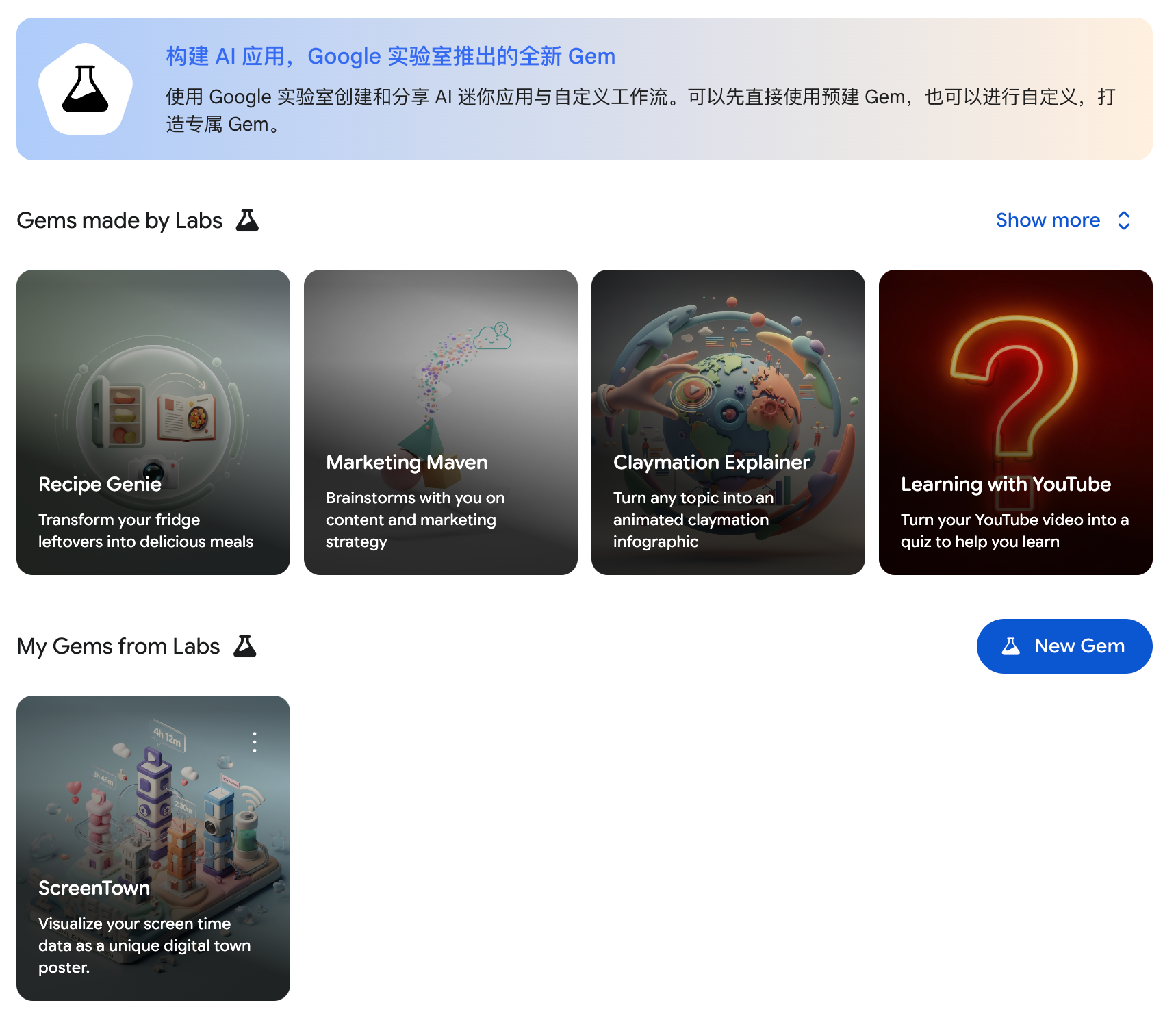Click "Turn your YouTube video into a quiz" text

pyautogui.click(x=1014, y=531)
